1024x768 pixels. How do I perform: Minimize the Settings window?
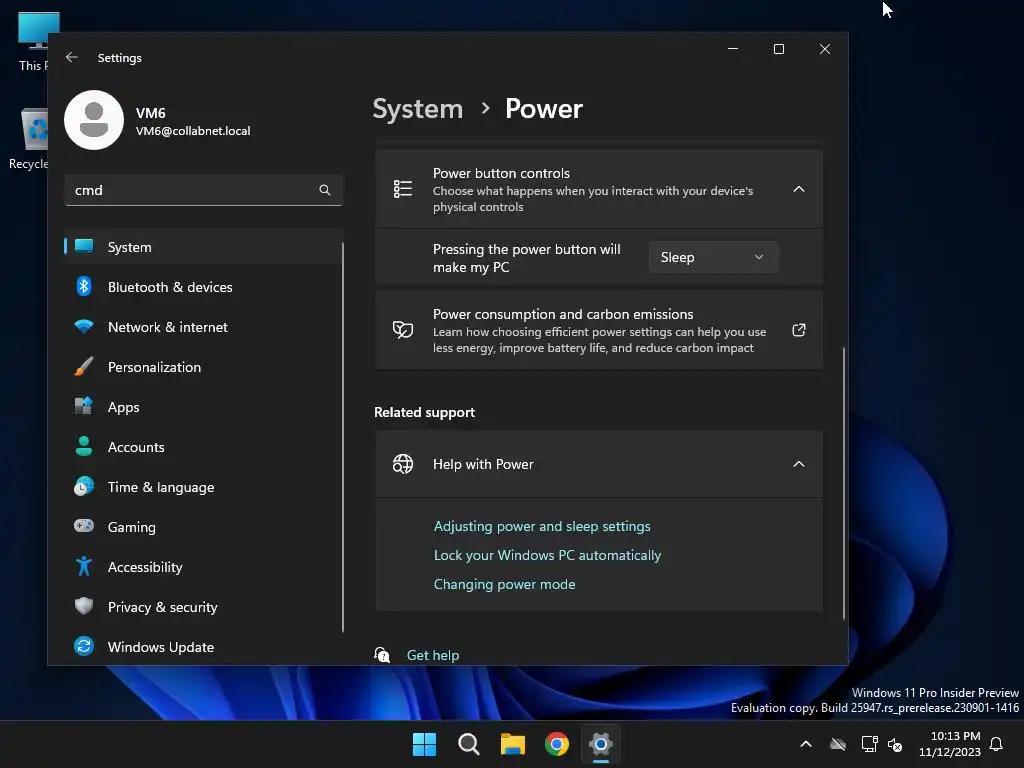(x=733, y=49)
